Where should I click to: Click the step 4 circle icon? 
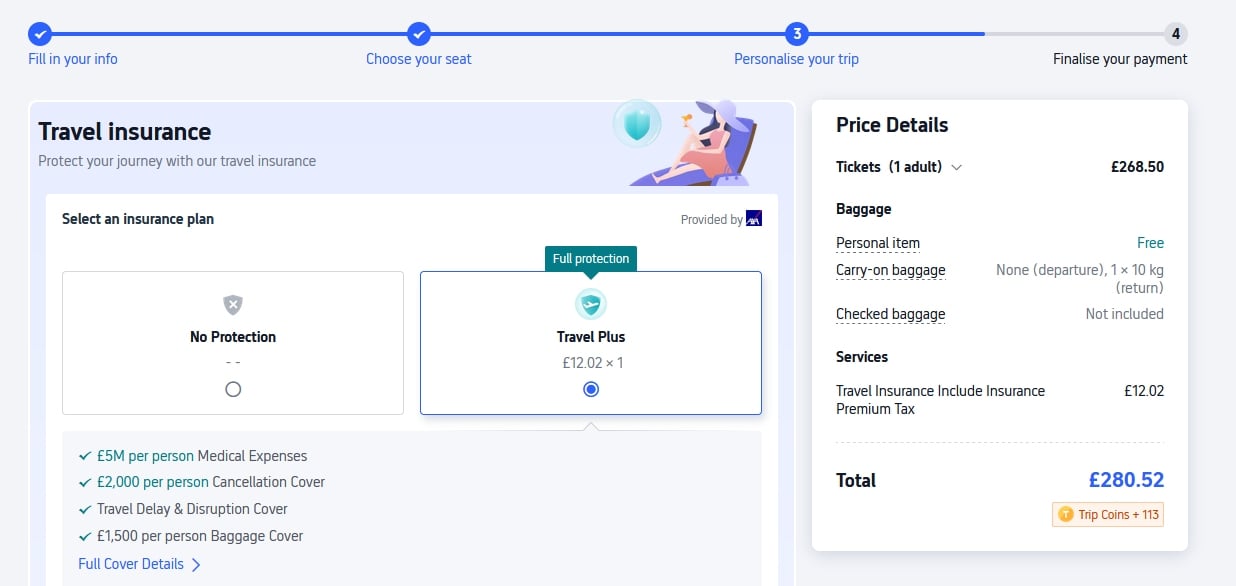click(1175, 34)
